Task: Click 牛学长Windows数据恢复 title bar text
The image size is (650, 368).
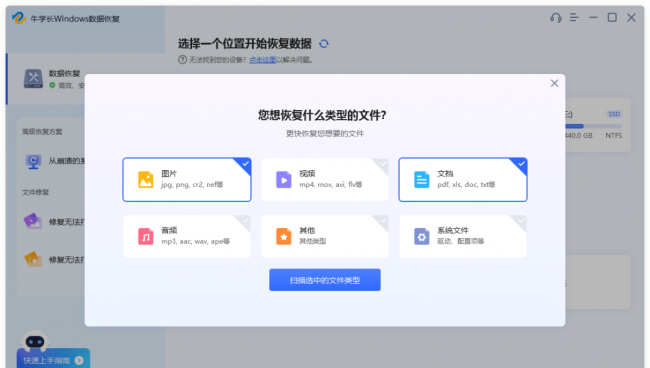Action: [75, 19]
